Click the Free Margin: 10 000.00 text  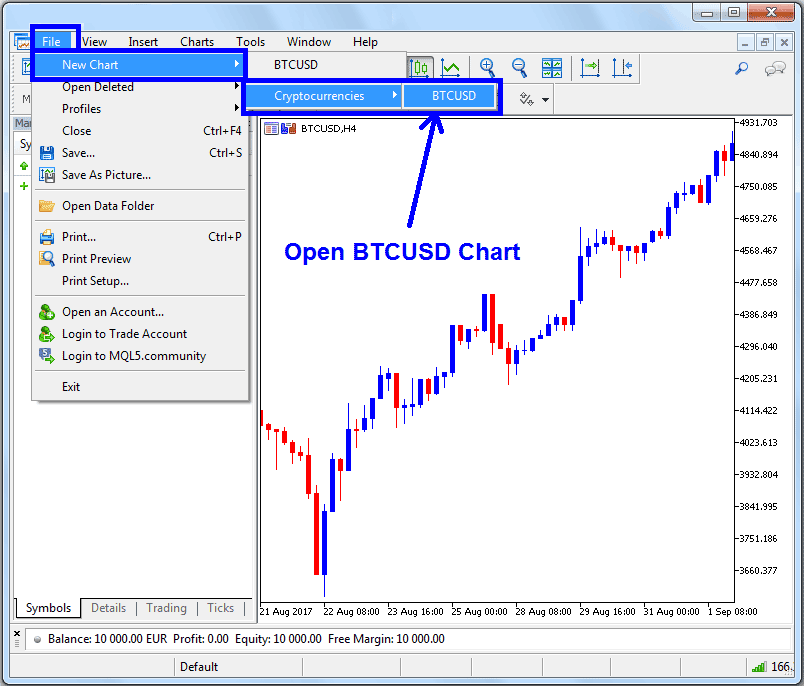point(386,639)
